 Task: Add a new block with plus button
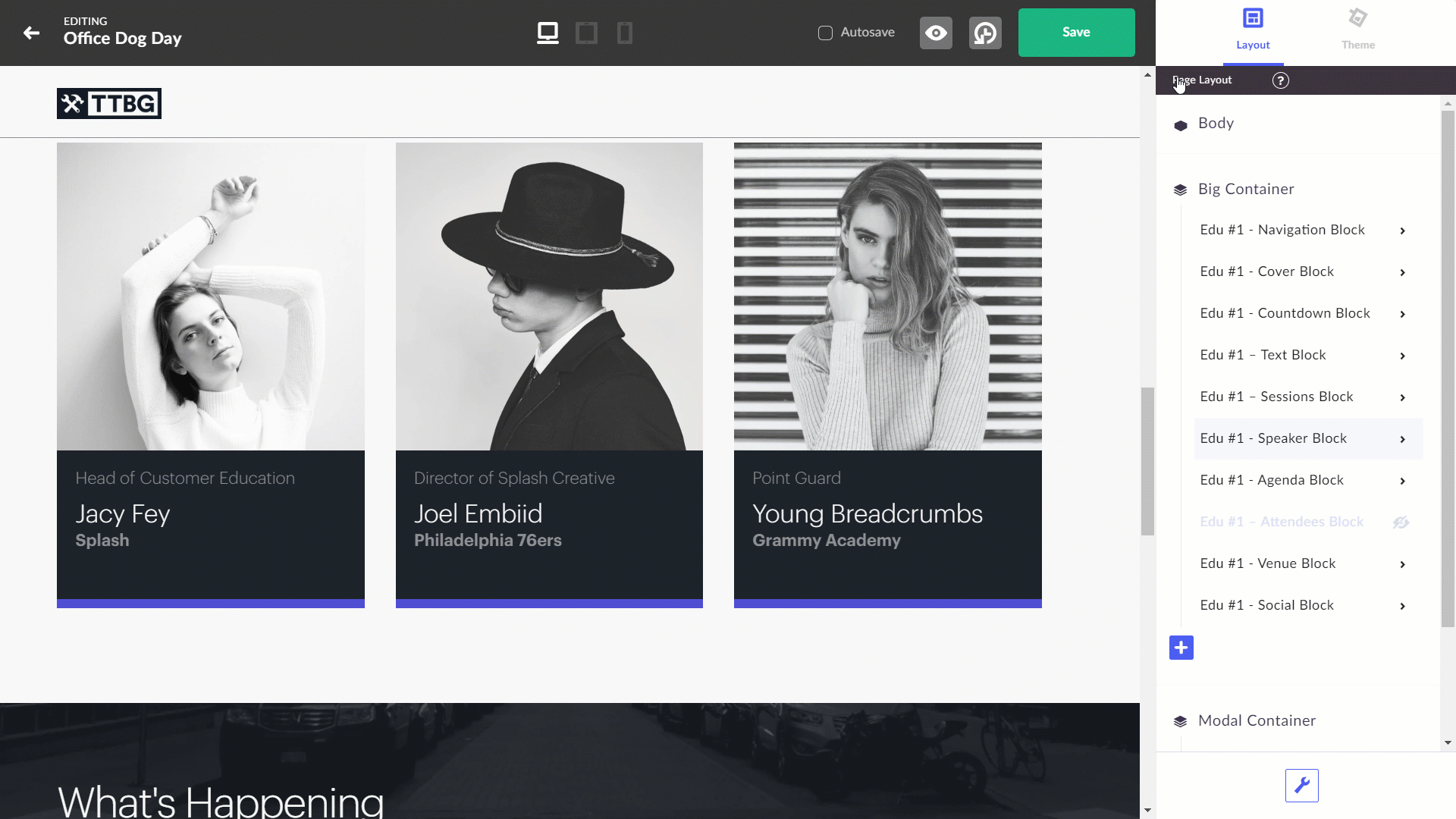[x=1181, y=648]
